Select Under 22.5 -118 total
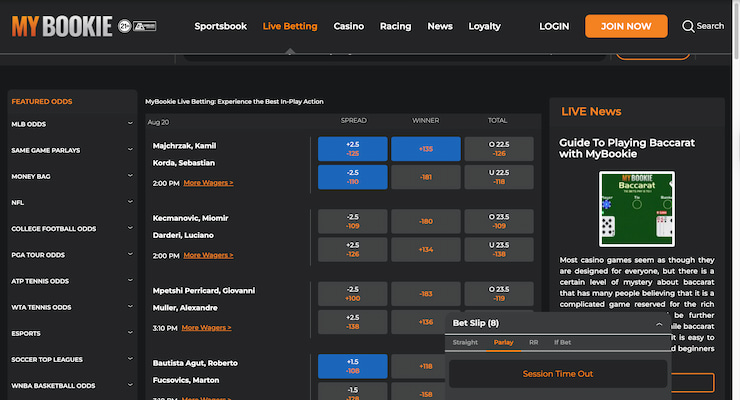740x400 pixels. pyautogui.click(x=499, y=177)
